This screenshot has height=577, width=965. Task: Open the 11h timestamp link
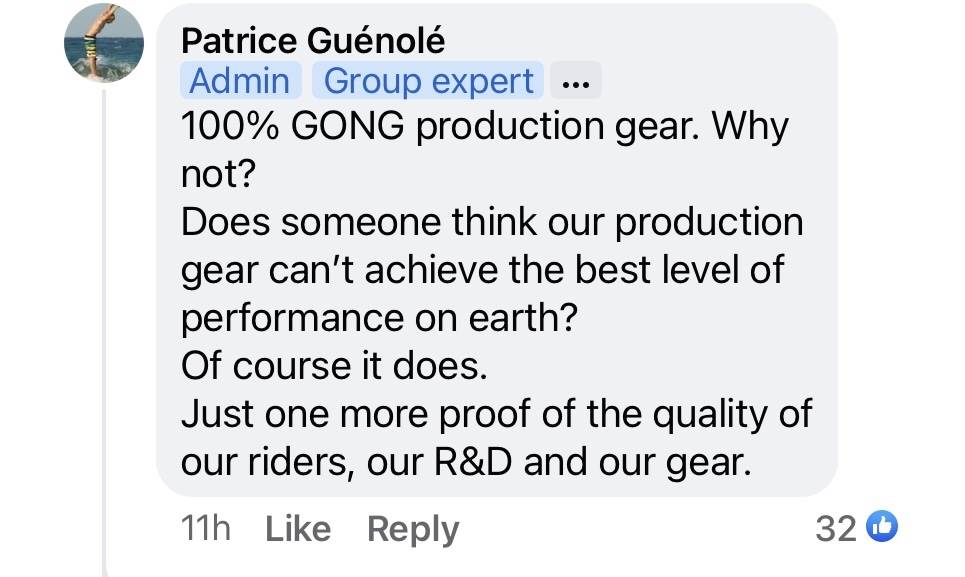(x=207, y=528)
